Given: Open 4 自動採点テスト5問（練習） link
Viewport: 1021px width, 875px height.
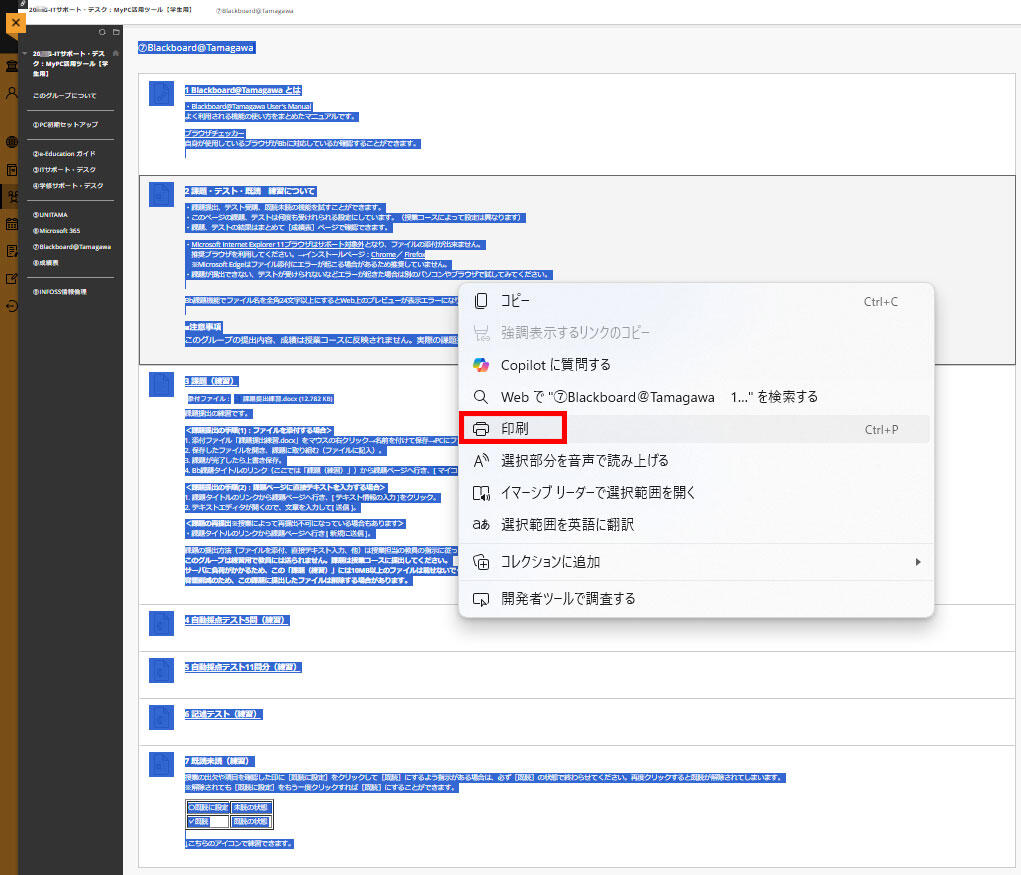Looking at the screenshot, I should pos(236,620).
